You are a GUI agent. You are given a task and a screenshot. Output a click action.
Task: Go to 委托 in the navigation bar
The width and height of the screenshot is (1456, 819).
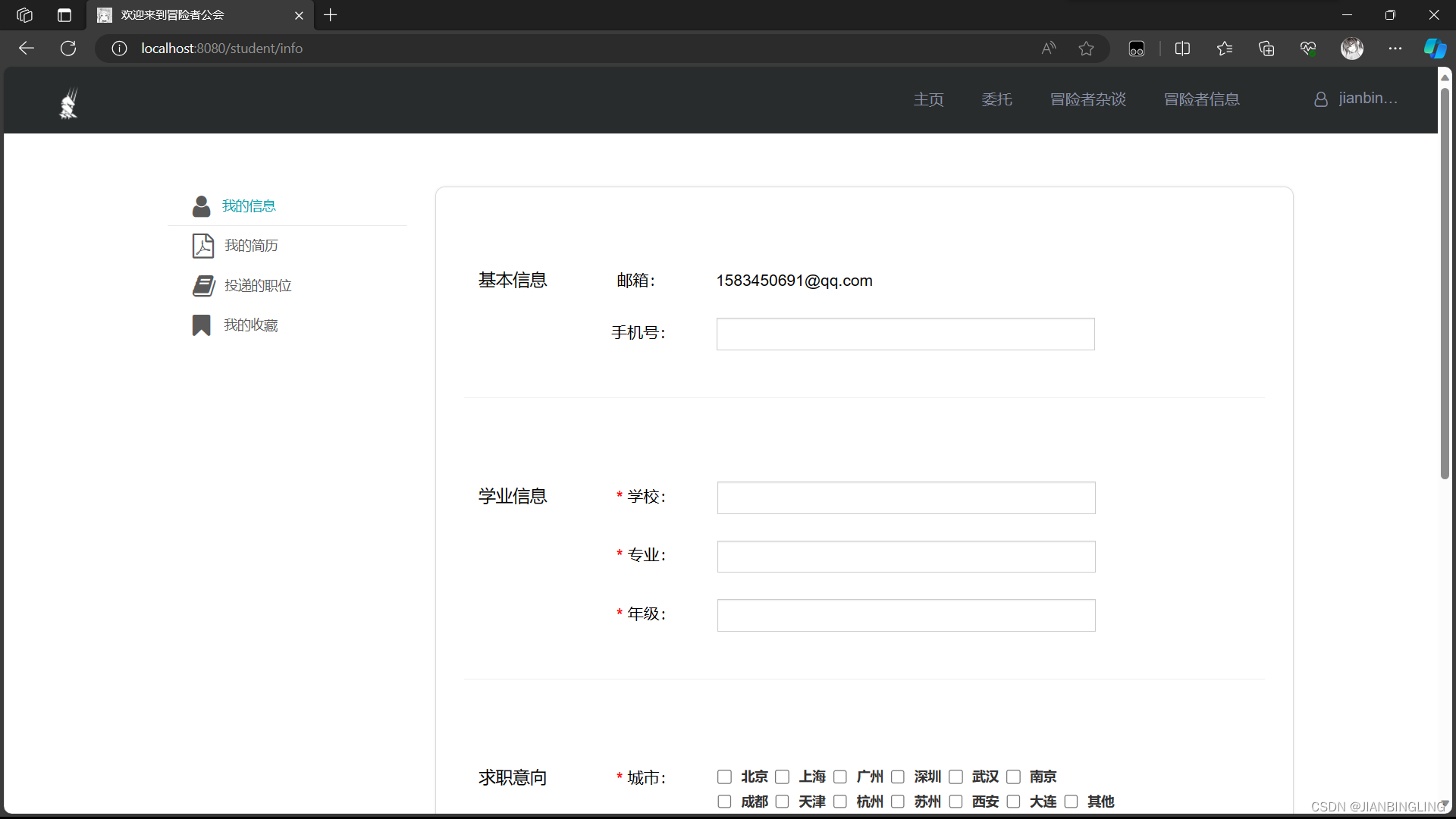coord(996,99)
